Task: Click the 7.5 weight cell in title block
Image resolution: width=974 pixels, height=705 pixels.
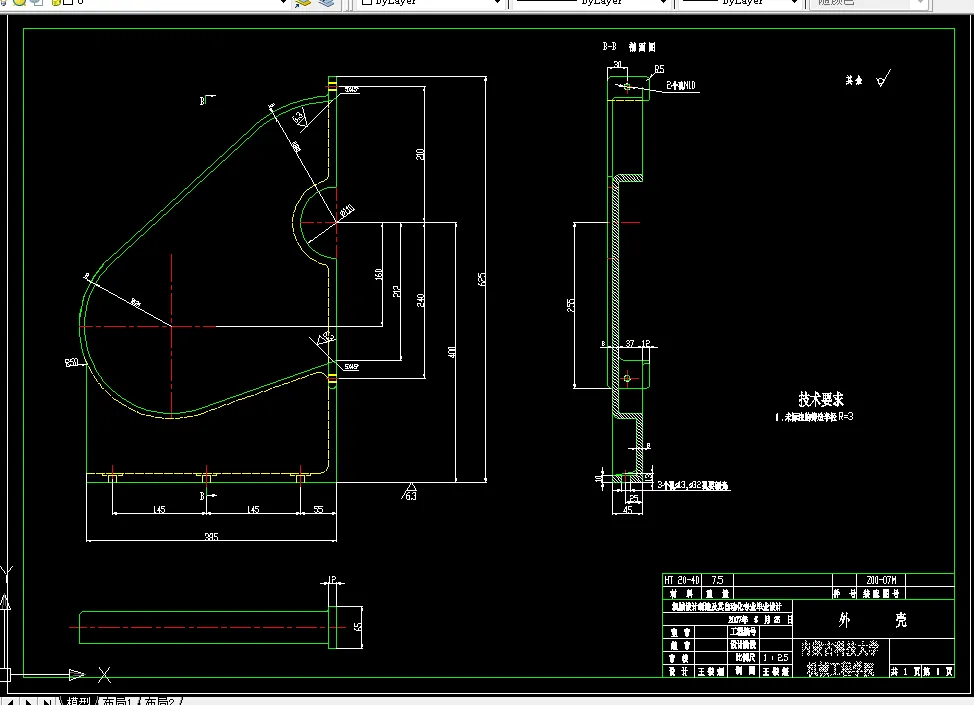Action: pyautogui.click(x=717, y=580)
